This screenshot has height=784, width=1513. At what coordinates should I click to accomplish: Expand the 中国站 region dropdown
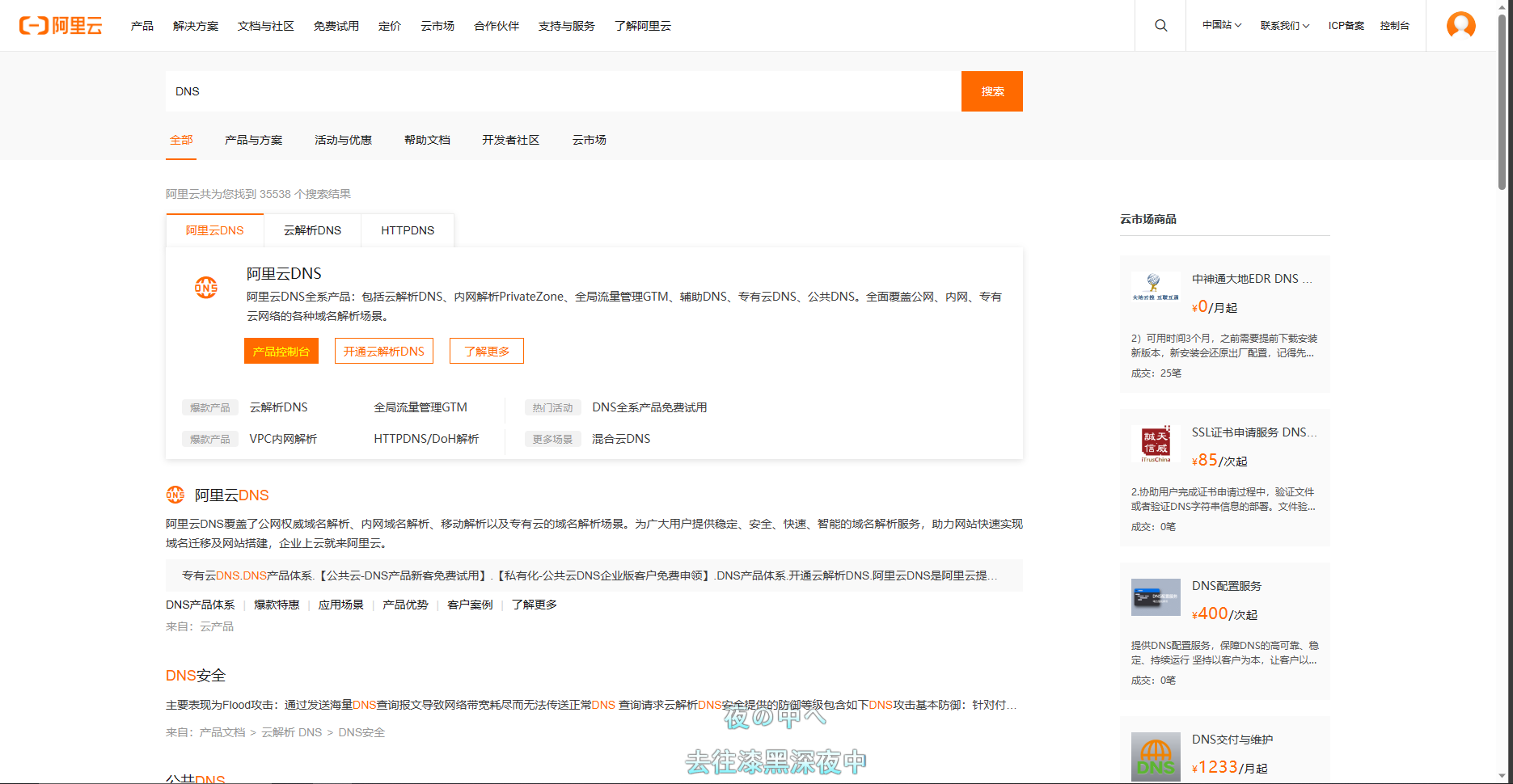1221,26
